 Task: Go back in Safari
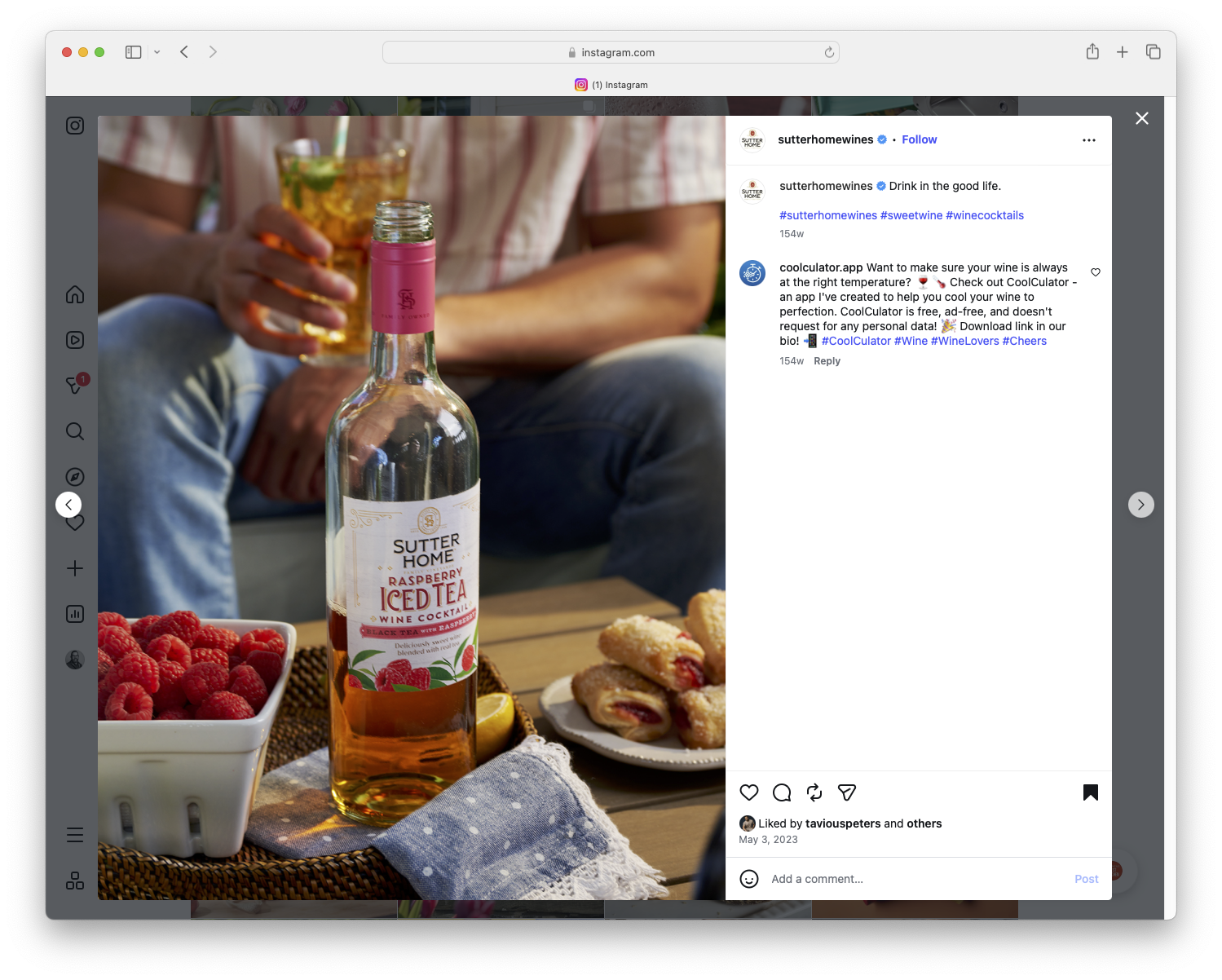tap(184, 52)
